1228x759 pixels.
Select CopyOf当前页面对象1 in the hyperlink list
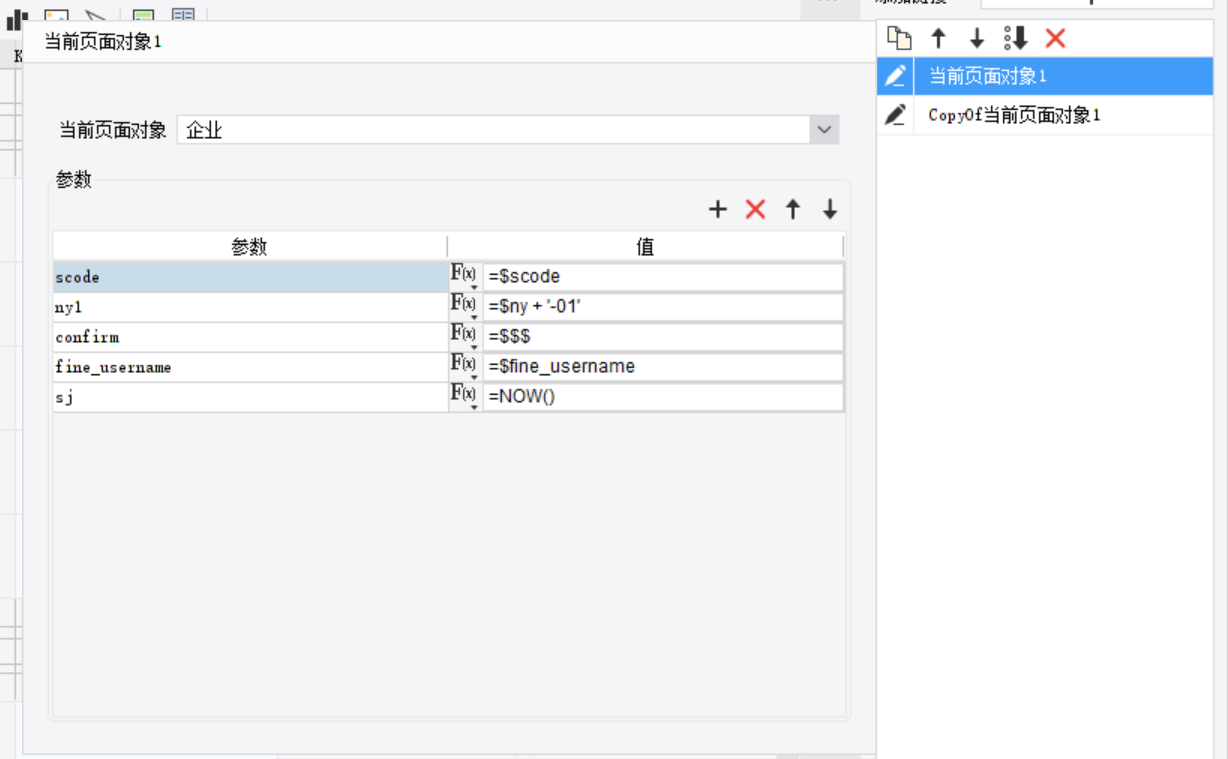tap(1064, 115)
